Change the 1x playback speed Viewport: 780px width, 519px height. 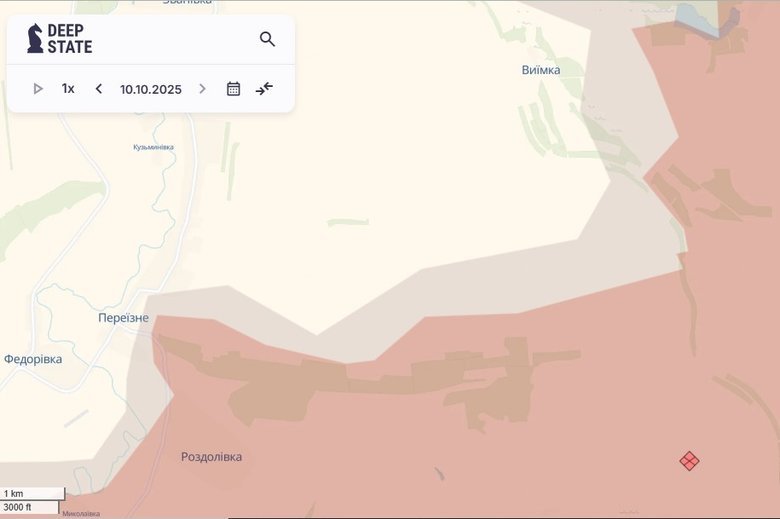(68, 89)
